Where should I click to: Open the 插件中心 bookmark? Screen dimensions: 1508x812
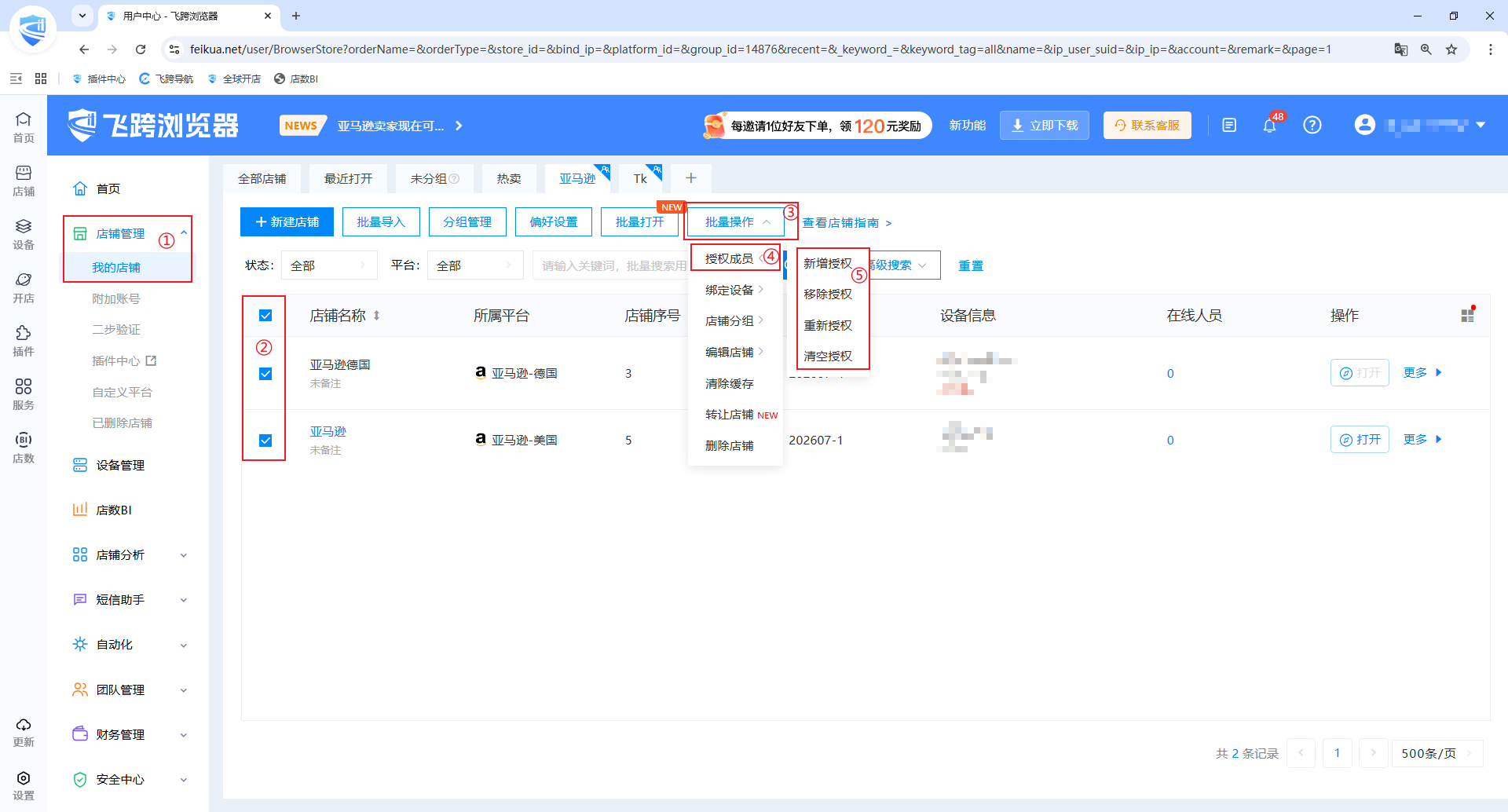[99, 79]
